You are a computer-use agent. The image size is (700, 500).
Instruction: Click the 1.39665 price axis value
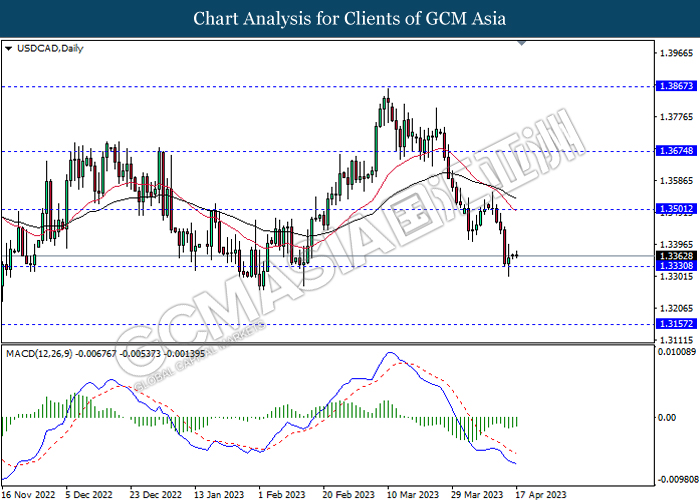(676, 53)
